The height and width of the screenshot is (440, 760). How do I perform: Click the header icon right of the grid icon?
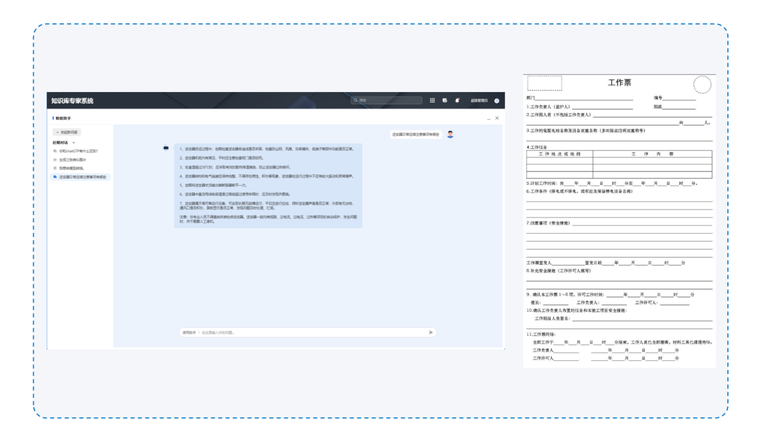tap(445, 100)
